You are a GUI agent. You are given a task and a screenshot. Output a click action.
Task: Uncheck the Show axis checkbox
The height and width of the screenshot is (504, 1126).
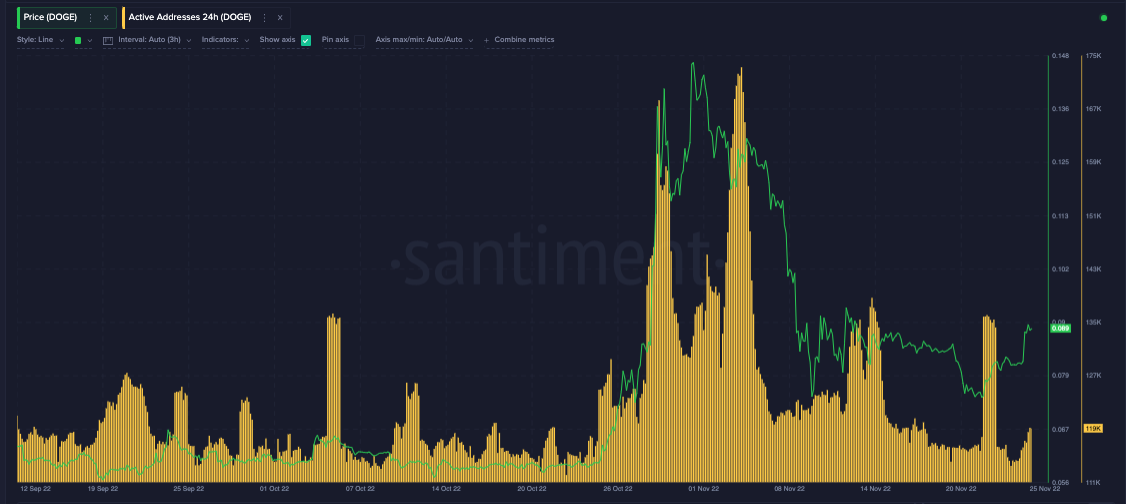coord(306,40)
